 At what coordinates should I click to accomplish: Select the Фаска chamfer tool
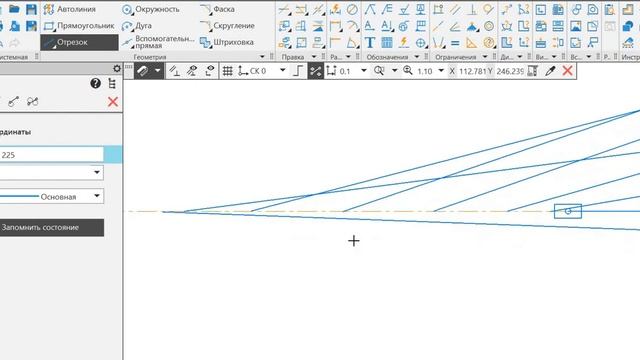pyautogui.click(x=217, y=9)
